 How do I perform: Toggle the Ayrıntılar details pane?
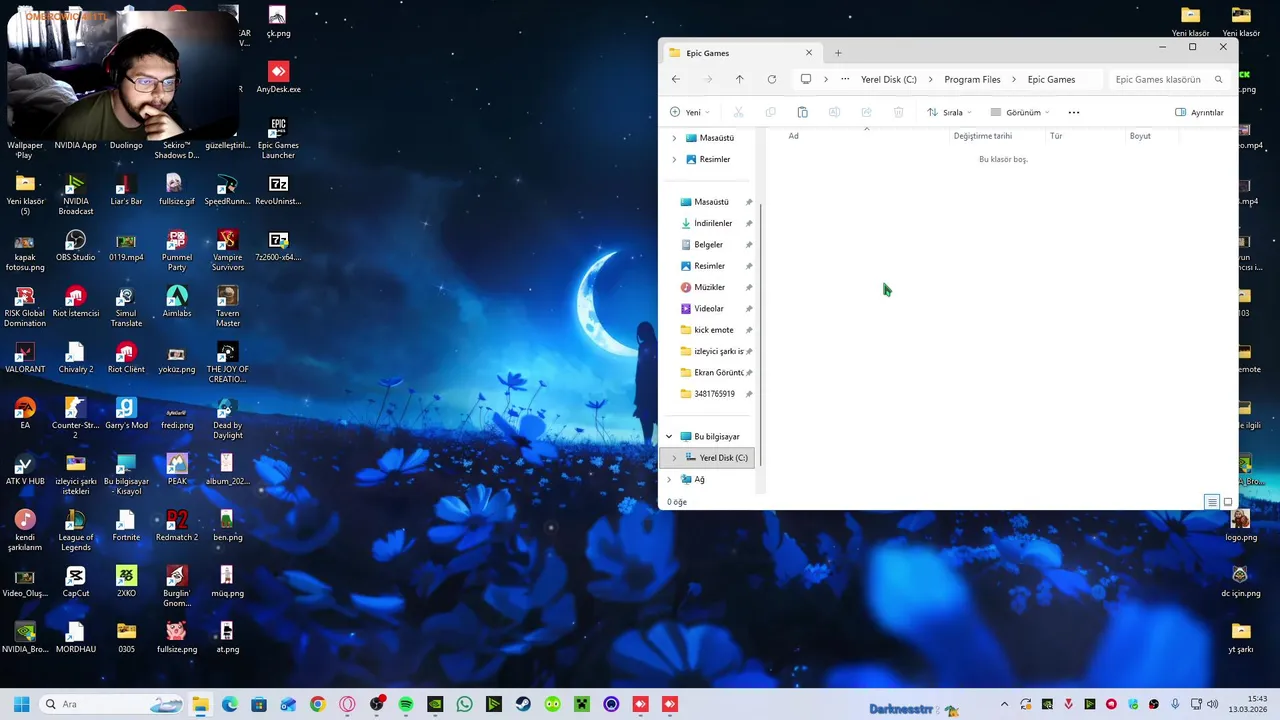coord(1199,112)
